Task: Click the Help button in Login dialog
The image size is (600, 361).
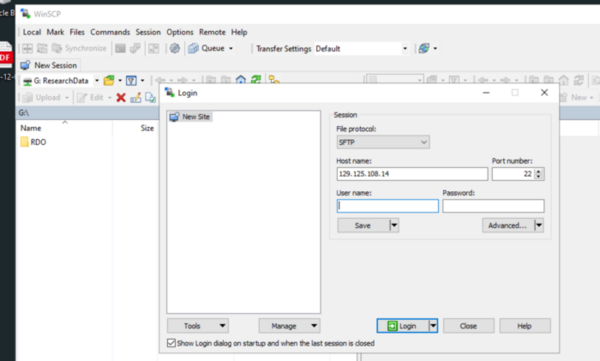Action: pyautogui.click(x=525, y=326)
